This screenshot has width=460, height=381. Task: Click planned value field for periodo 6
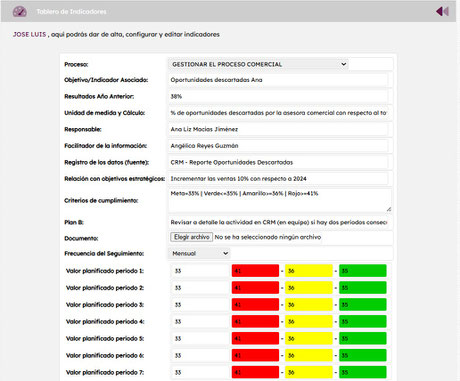pos(200,356)
